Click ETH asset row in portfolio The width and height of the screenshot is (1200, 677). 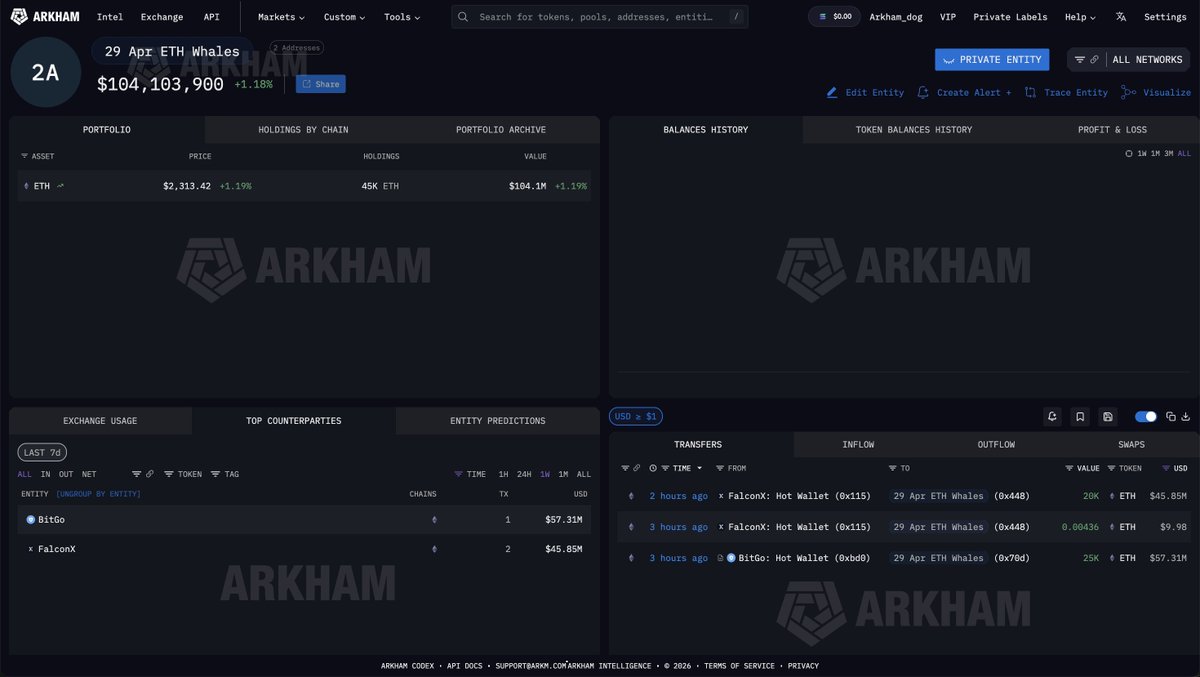[x=304, y=186]
